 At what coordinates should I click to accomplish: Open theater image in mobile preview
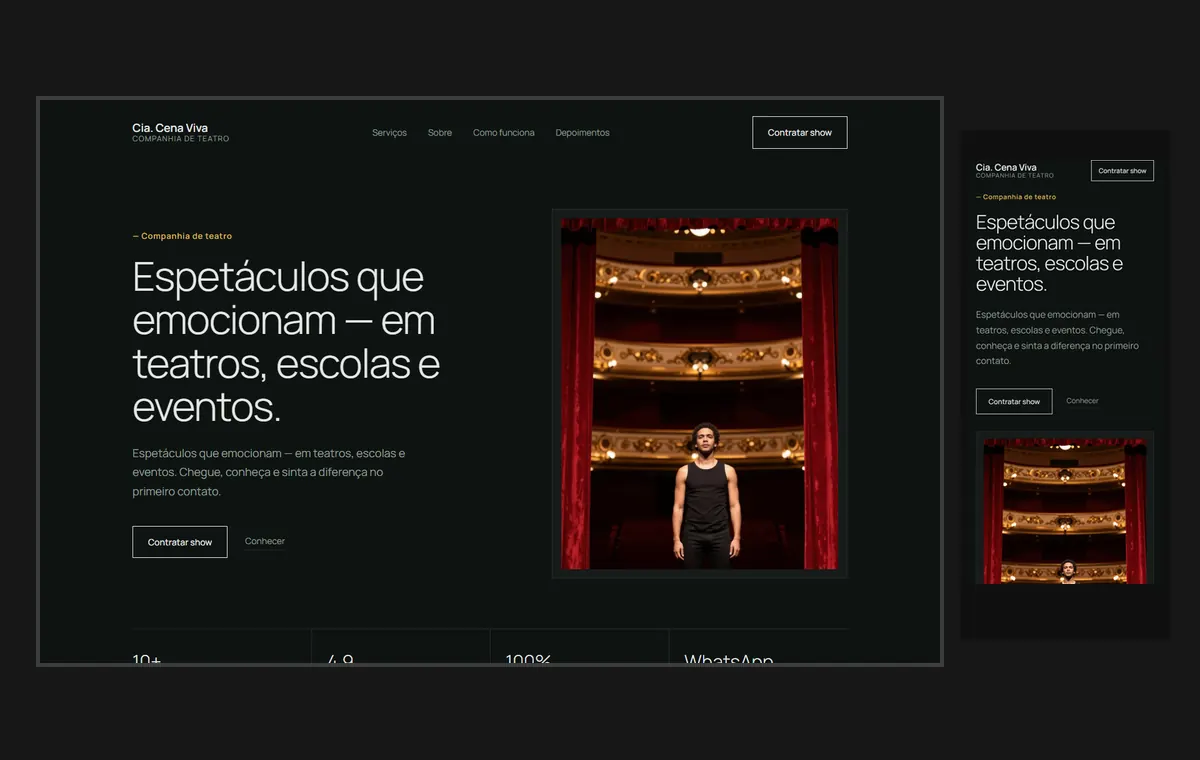(1065, 510)
